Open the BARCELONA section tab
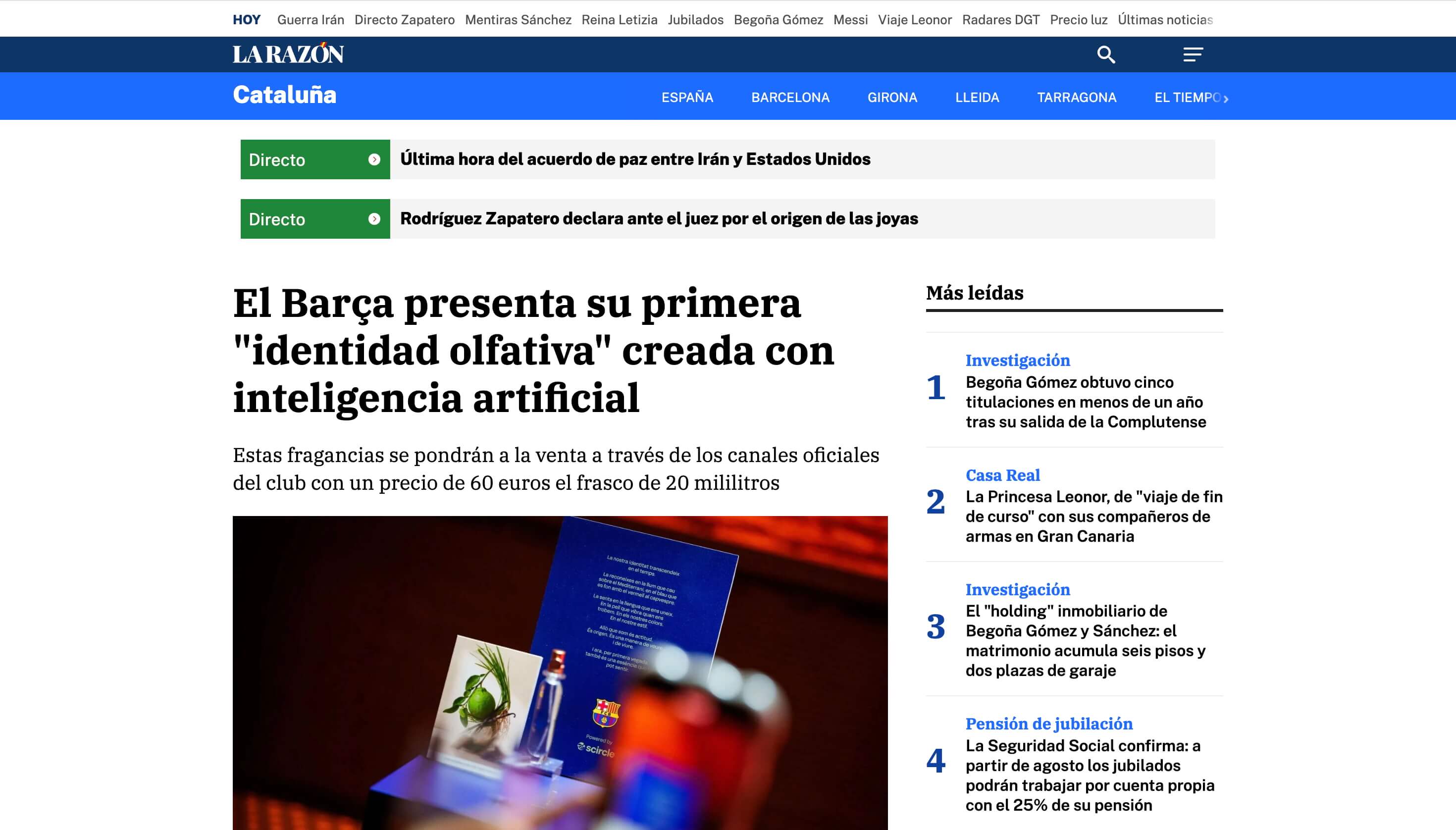 790,98
